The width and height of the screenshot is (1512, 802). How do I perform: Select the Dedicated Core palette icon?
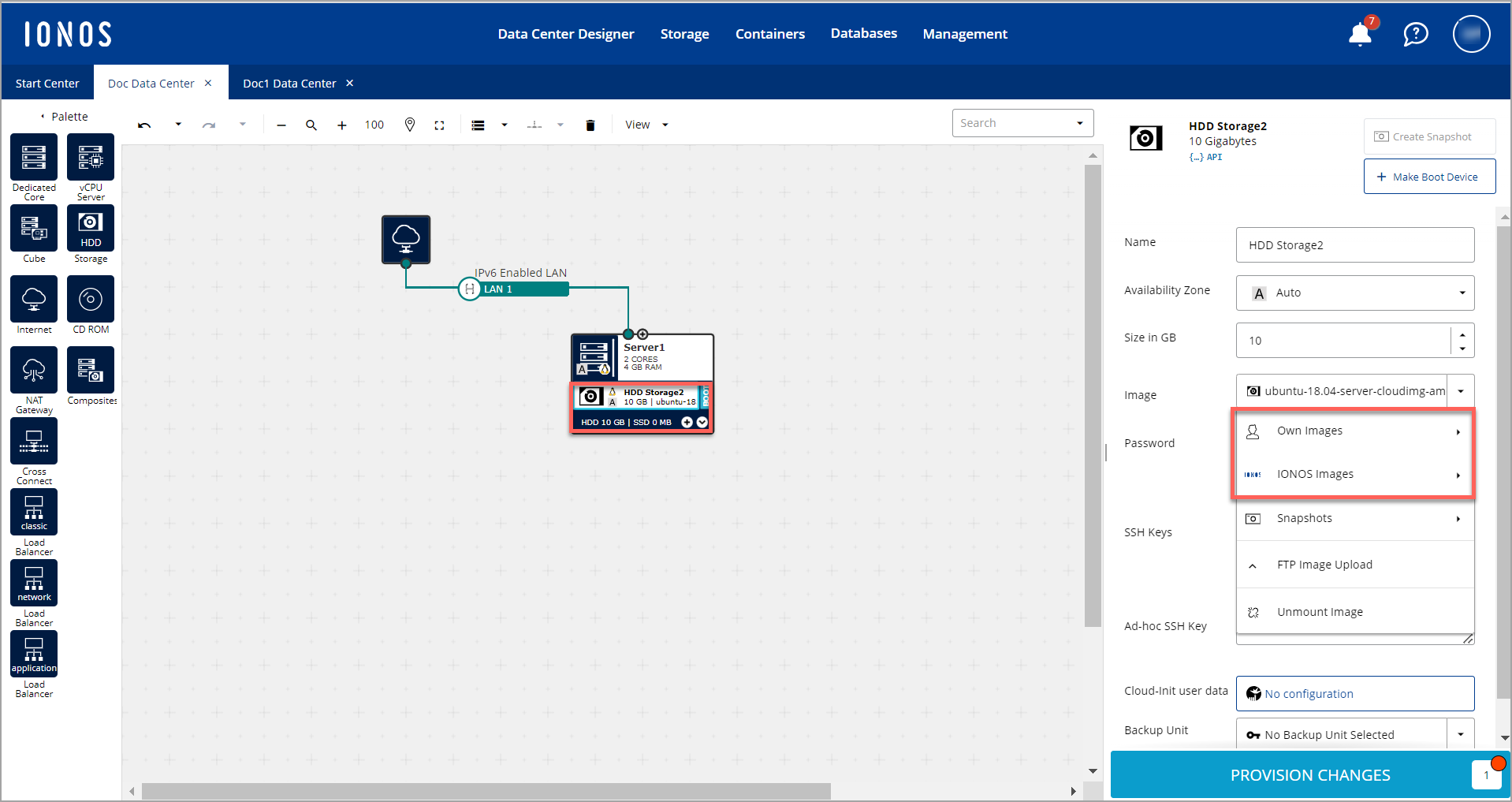tap(34, 157)
